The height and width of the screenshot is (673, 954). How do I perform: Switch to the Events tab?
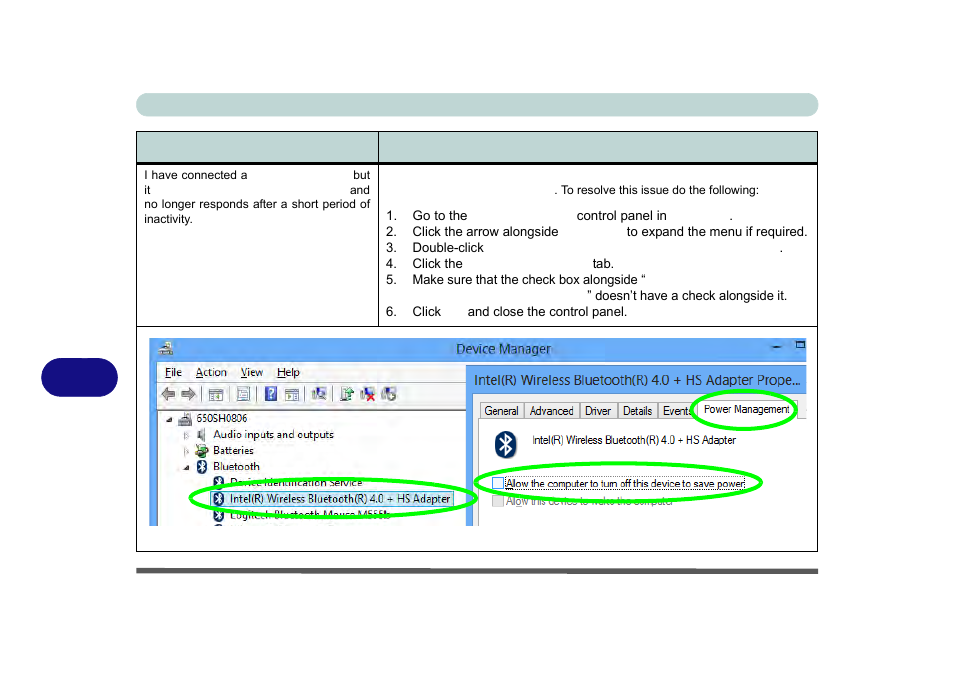click(x=677, y=411)
